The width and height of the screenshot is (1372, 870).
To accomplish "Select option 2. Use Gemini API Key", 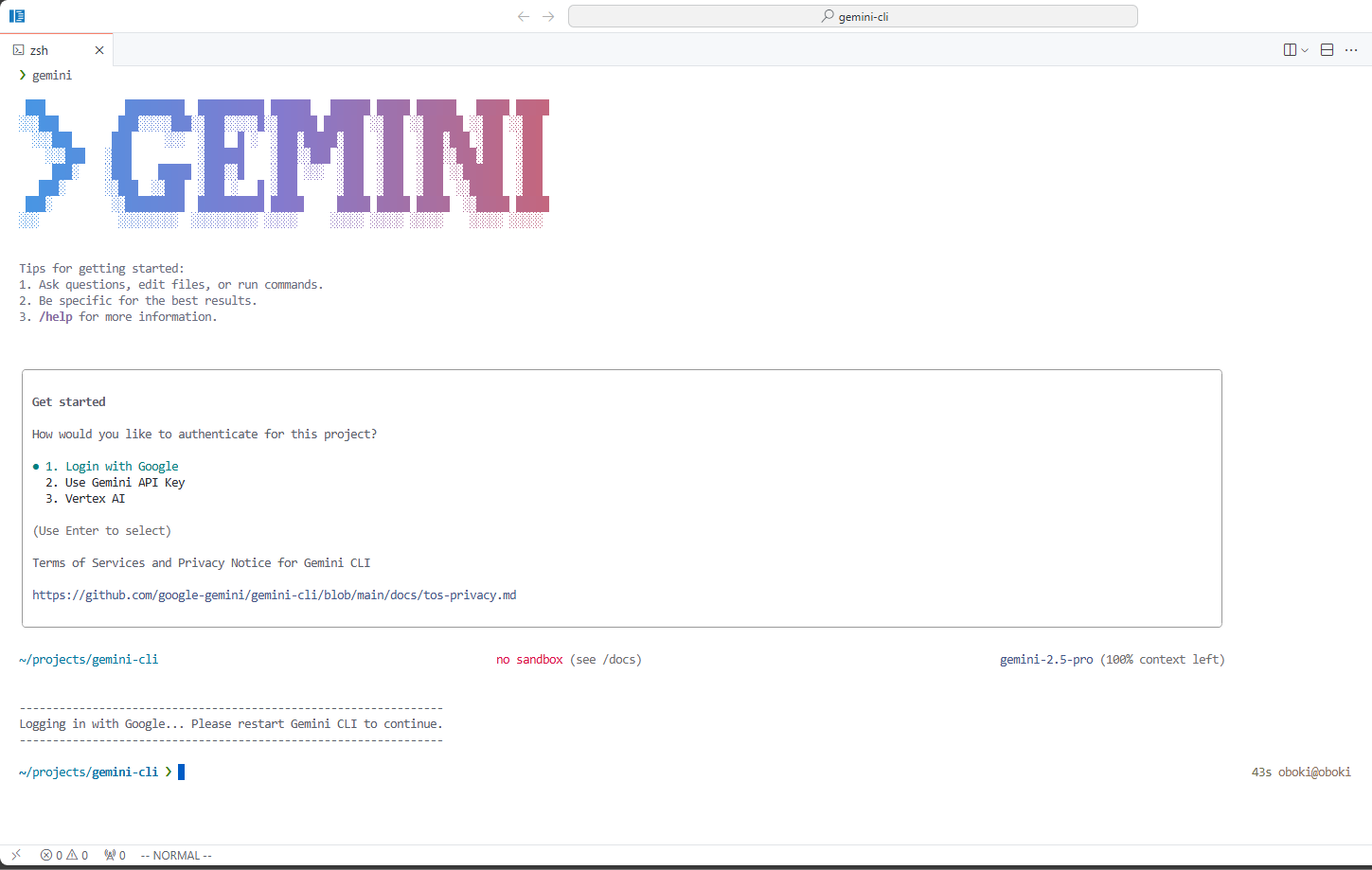I will (x=115, y=482).
